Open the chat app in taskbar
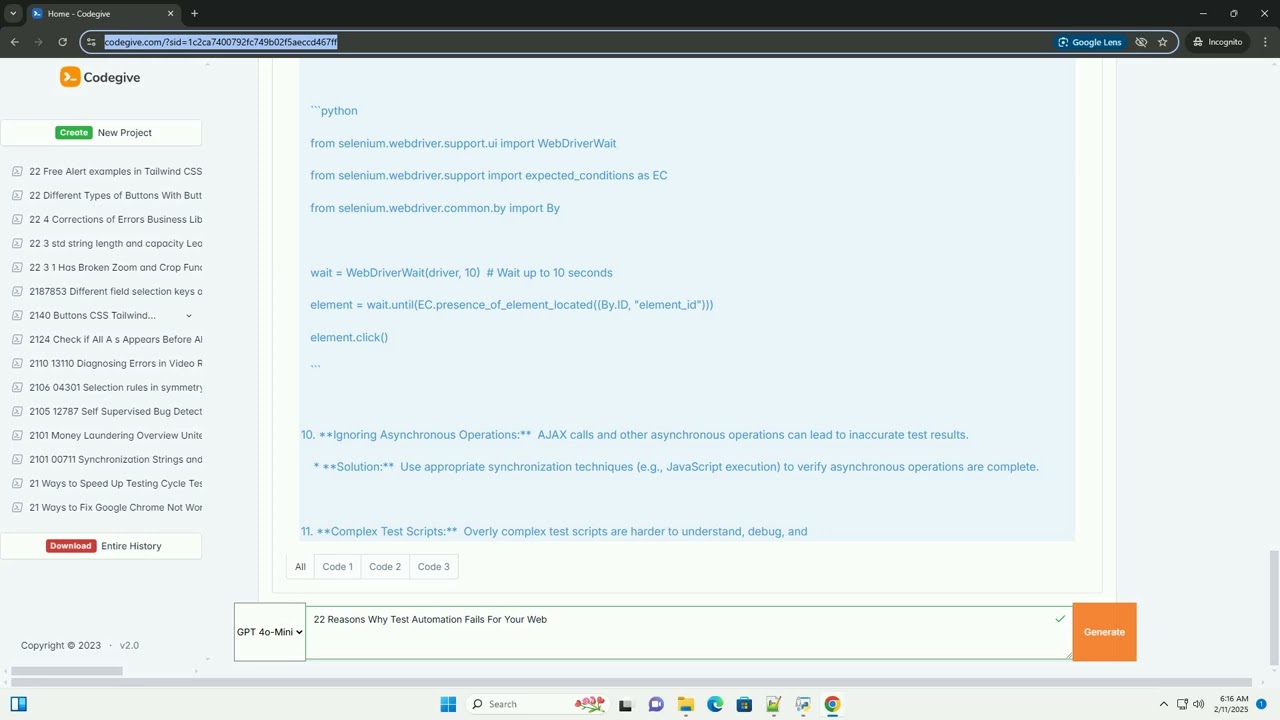 [x=656, y=704]
